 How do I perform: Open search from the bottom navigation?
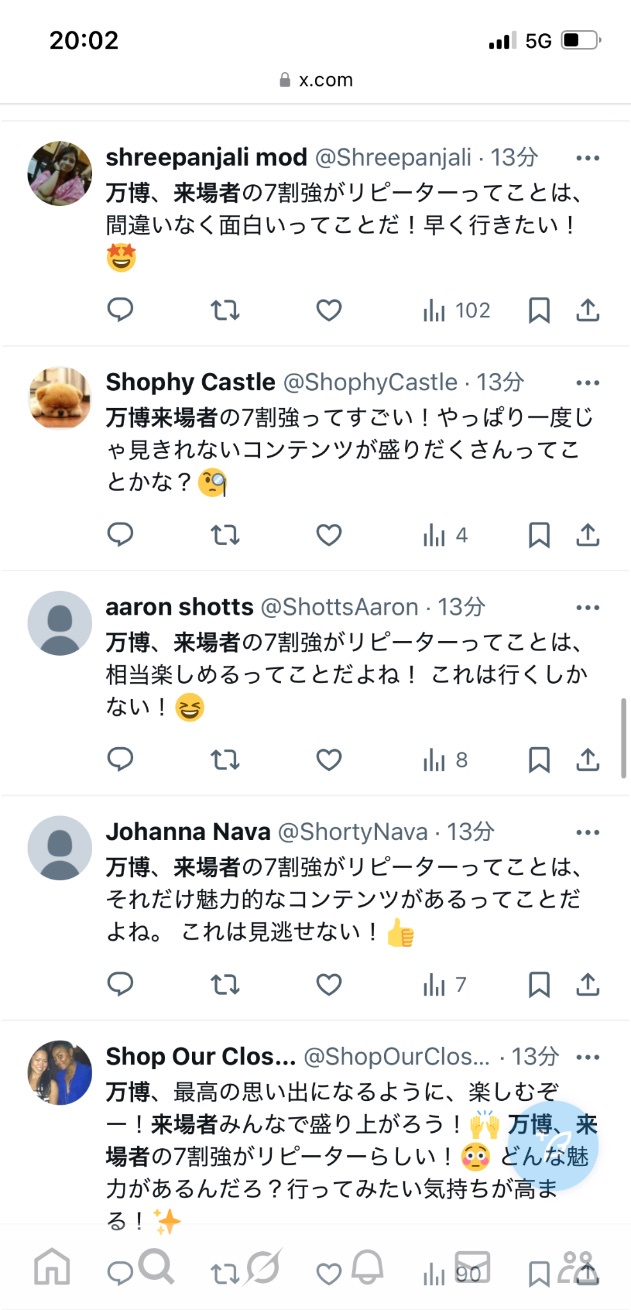coord(156,1267)
